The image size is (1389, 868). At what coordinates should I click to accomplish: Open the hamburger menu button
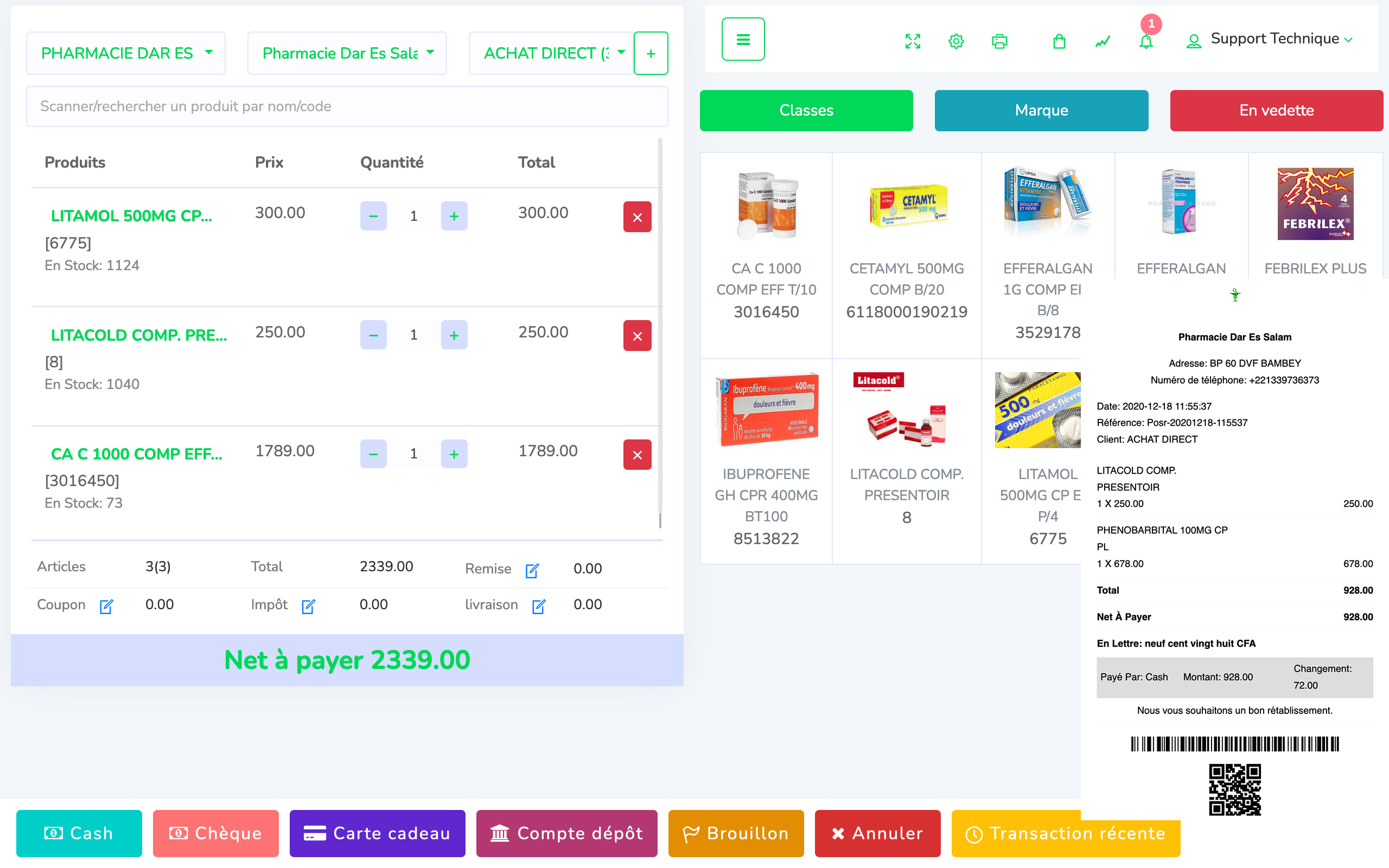coord(743,39)
